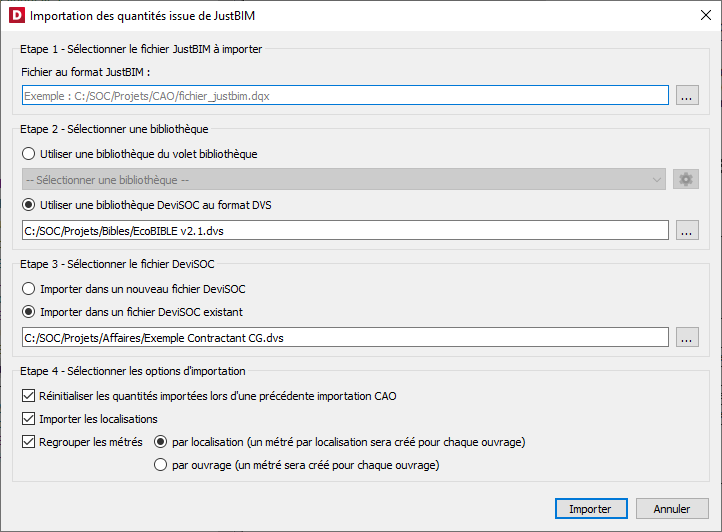Click the Annuler button
Viewport: 722px width, 532px height.
pyautogui.click(x=672, y=509)
